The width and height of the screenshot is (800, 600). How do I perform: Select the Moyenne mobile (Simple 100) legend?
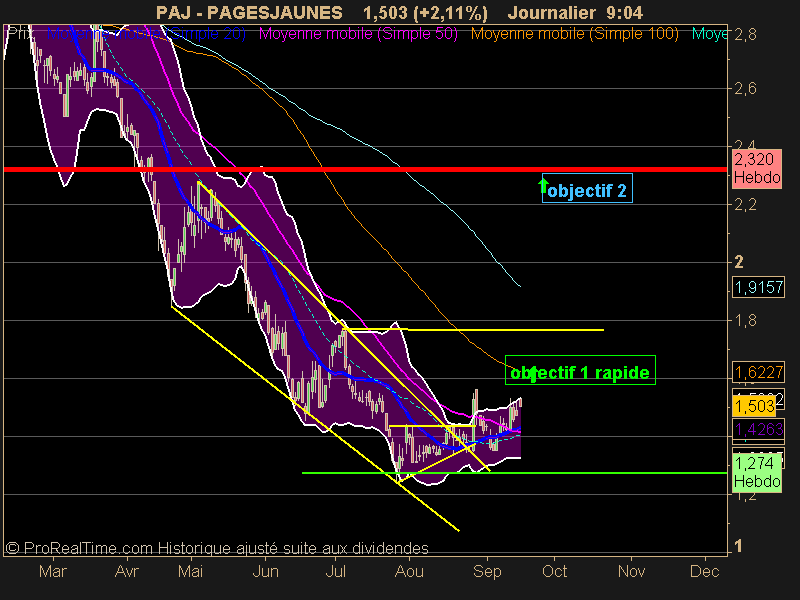[x=574, y=34]
